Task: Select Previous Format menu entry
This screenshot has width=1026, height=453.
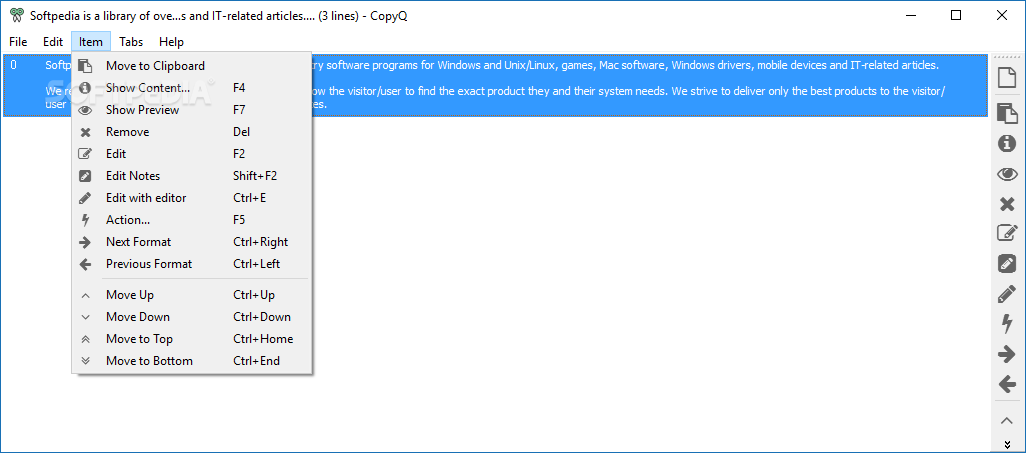Action: tap(192, 264)
